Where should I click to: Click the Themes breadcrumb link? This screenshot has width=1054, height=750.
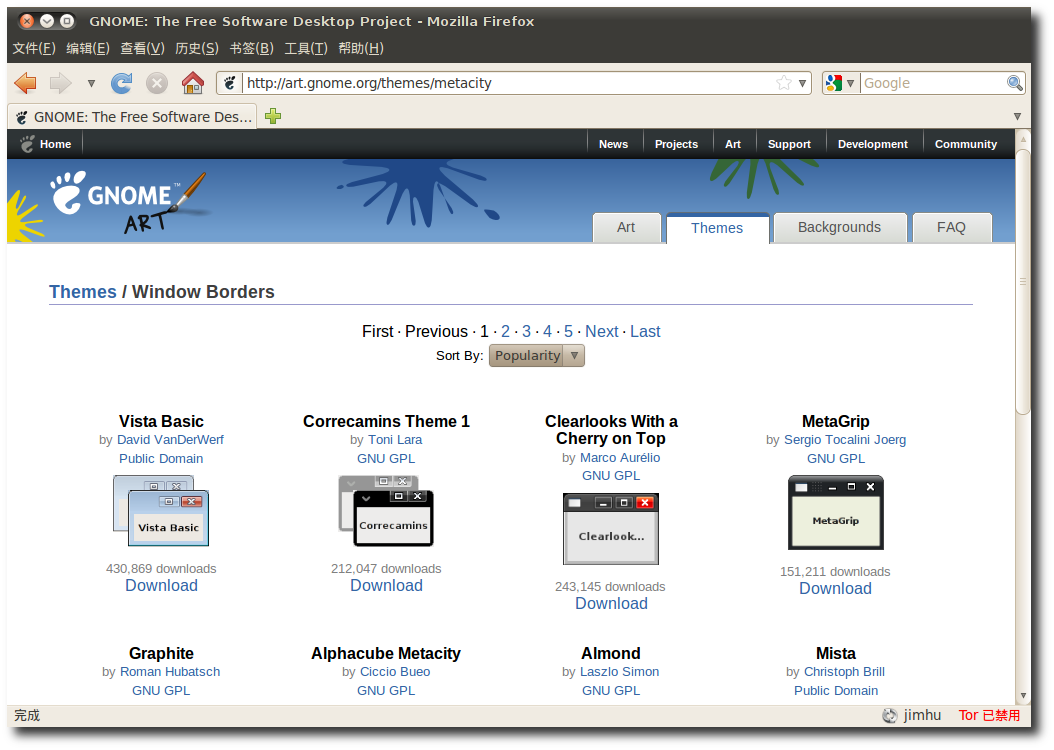point(83,292)
